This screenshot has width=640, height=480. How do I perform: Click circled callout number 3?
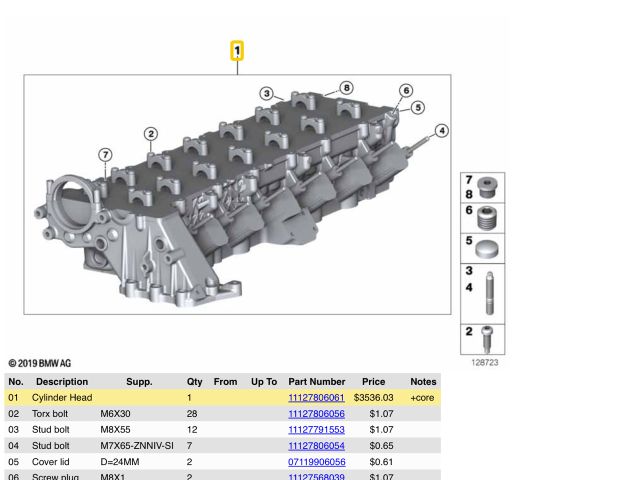[x=266, y=94]
